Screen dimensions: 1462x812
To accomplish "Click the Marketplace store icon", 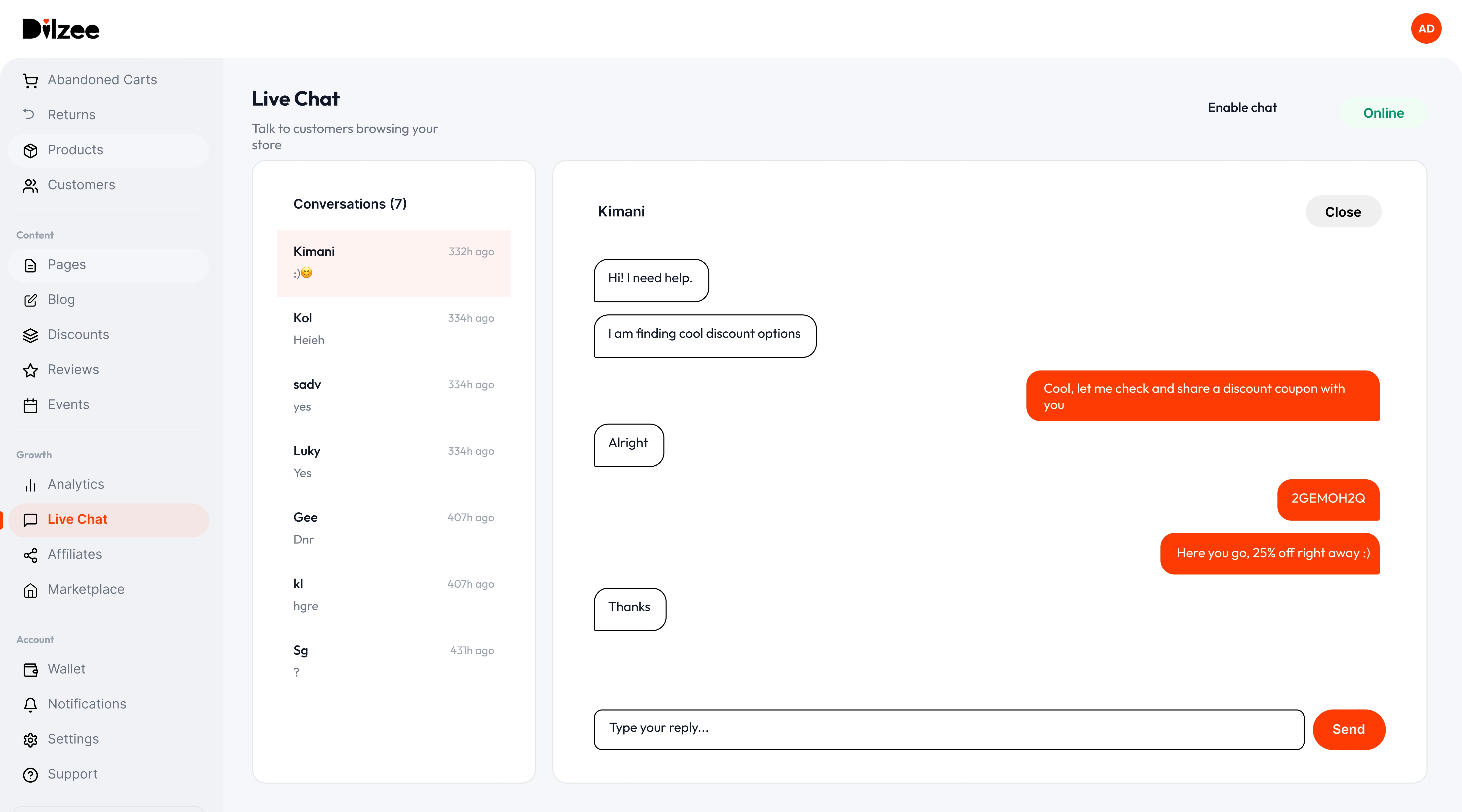I will pyautogui.click(x=31, y=590).
